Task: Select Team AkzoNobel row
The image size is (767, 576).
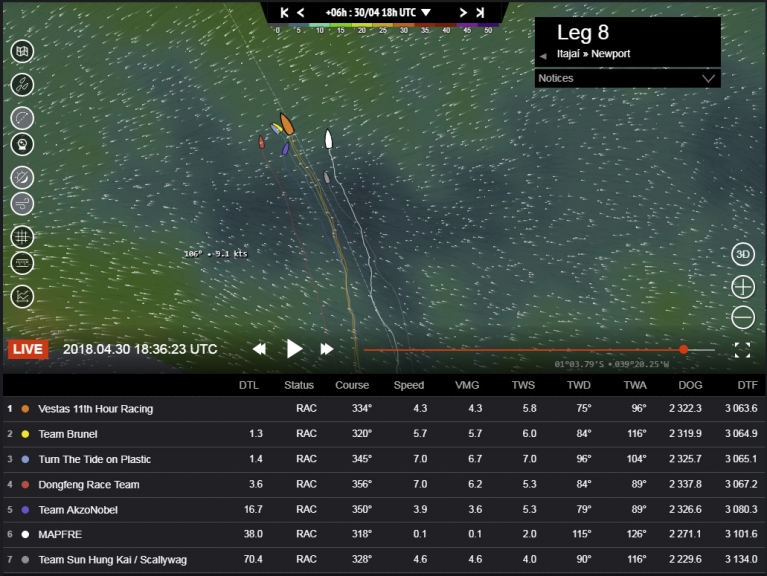Action: pos(384,510)
